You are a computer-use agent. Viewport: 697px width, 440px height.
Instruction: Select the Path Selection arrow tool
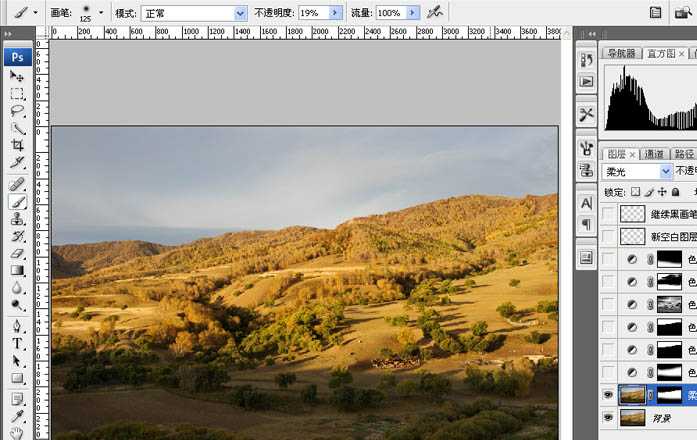[x=17, y=361]
